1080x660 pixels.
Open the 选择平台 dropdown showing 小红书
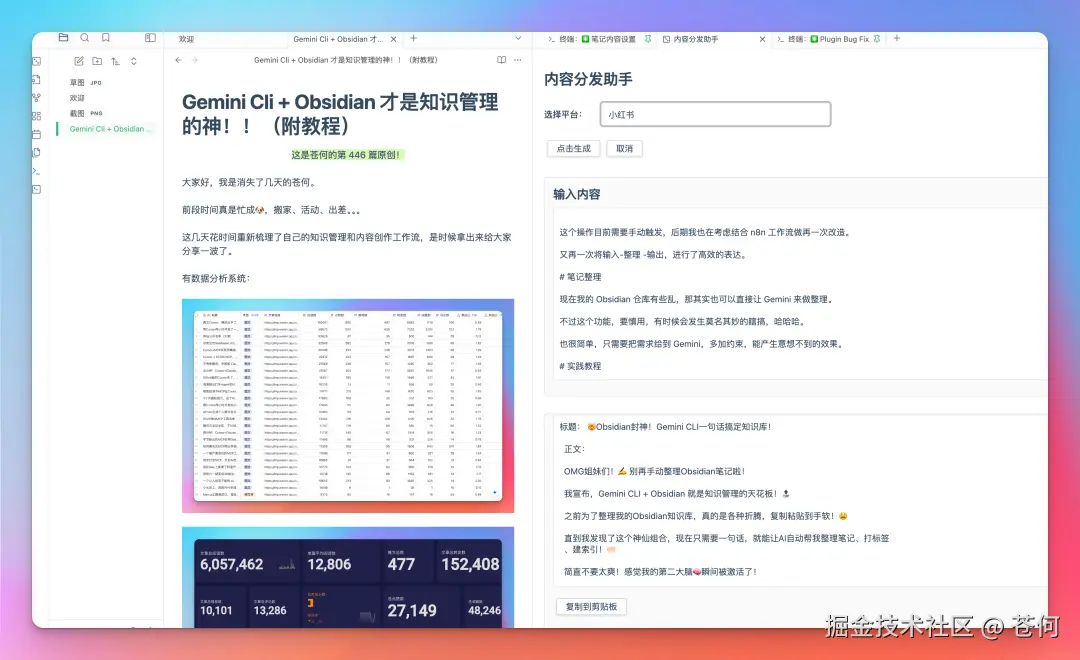point(714,114)
